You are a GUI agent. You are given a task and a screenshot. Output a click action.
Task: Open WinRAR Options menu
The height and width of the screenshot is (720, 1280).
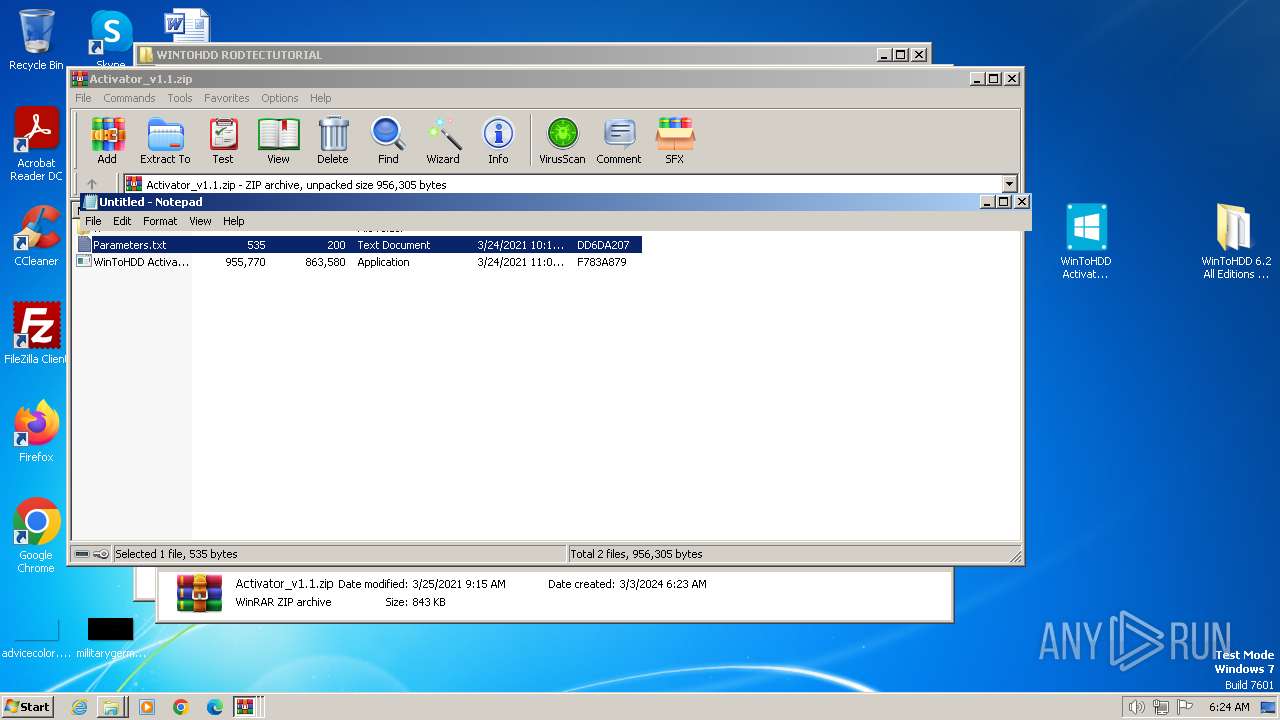click(x=280, y=98)
